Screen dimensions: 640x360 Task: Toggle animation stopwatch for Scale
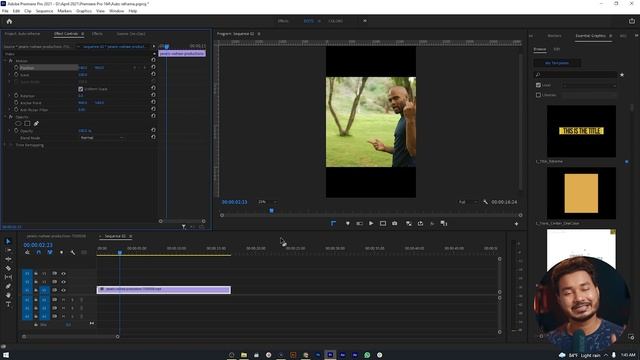[x=16, y=75]
